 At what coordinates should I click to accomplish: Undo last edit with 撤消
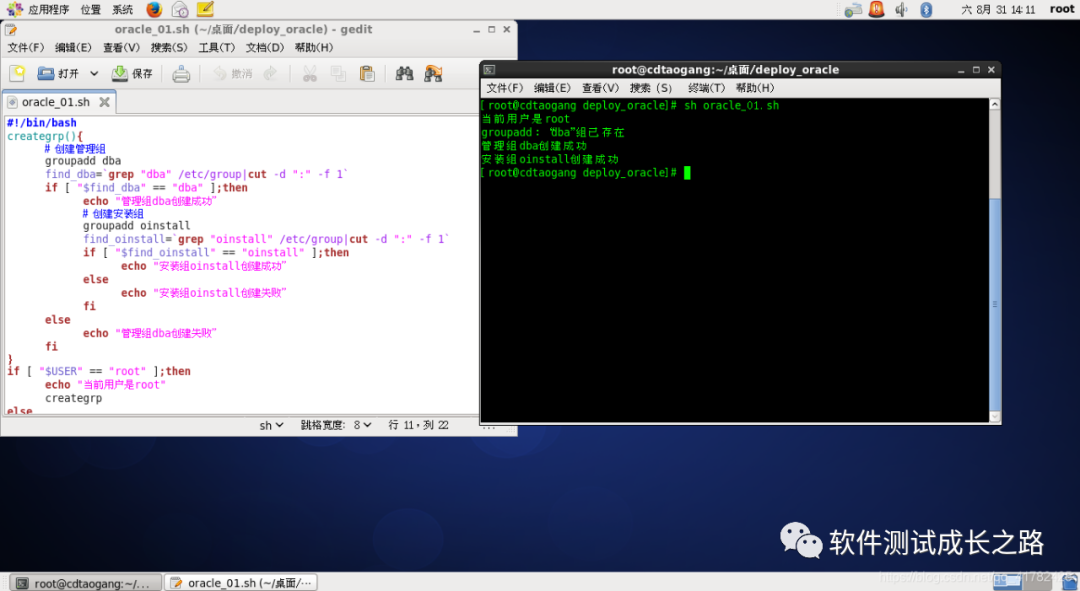232,74
